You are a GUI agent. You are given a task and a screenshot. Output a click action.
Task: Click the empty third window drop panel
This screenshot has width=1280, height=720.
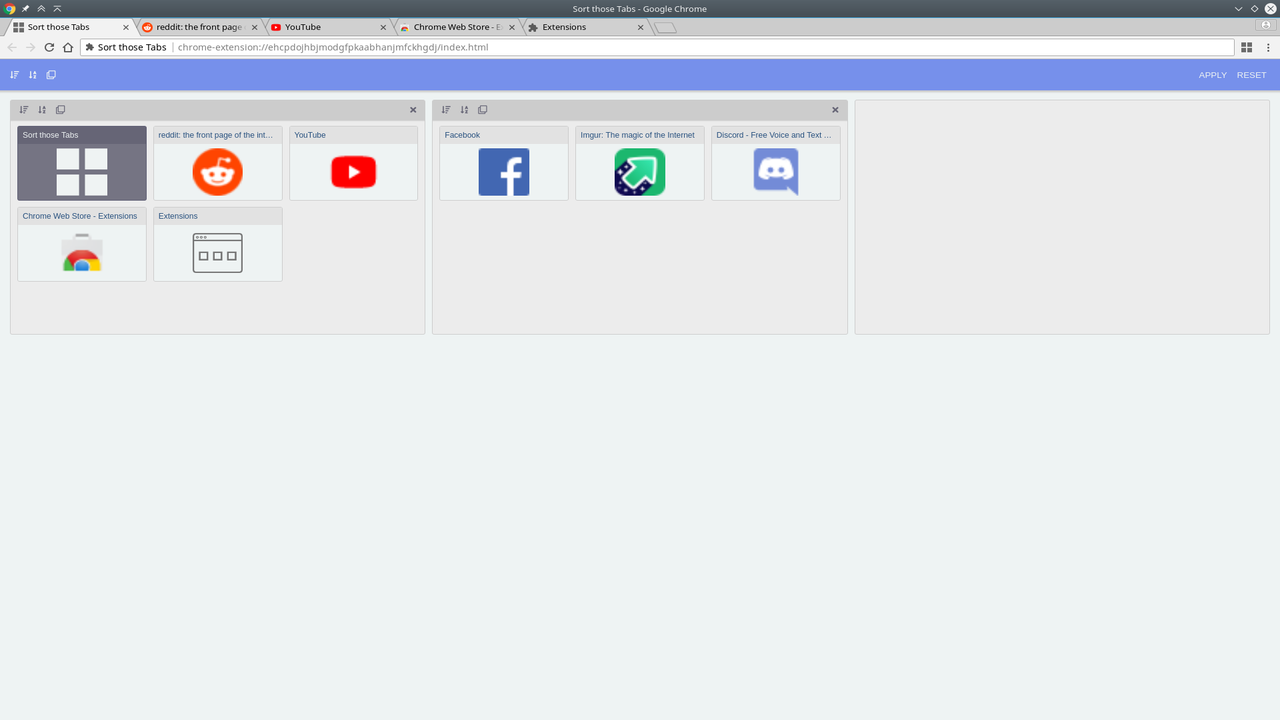[x=1062, y=217]
